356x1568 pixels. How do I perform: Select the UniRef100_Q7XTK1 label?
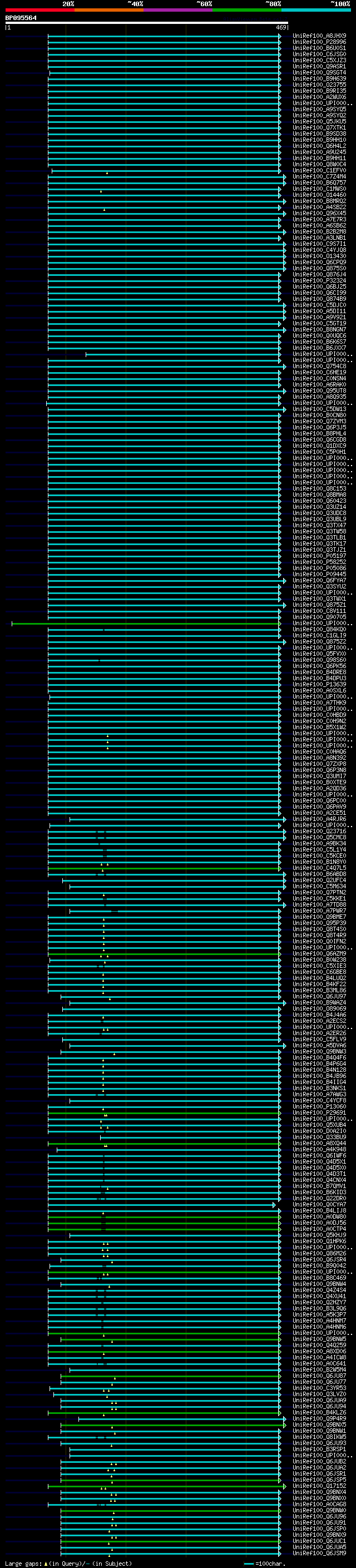click(x=319, y=128)
